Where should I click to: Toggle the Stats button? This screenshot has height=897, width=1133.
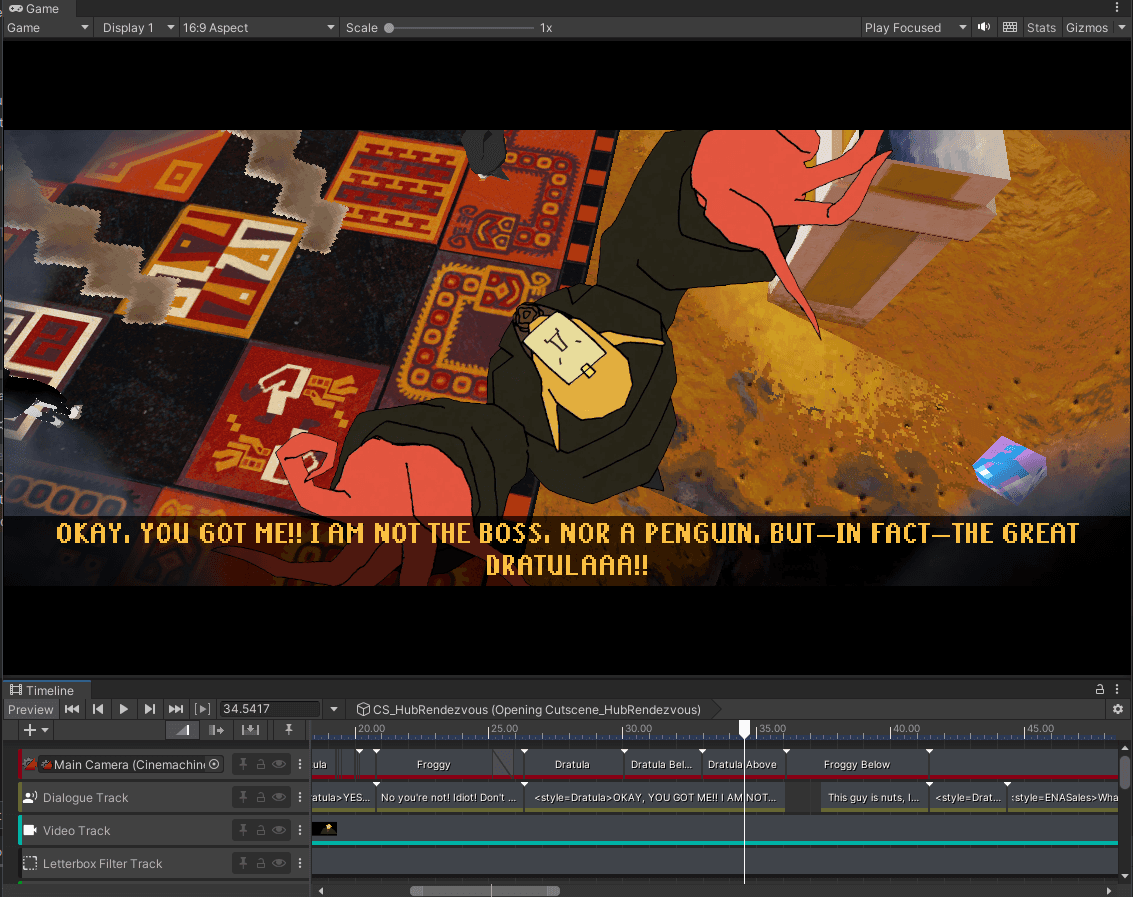tap(1041, 27)
